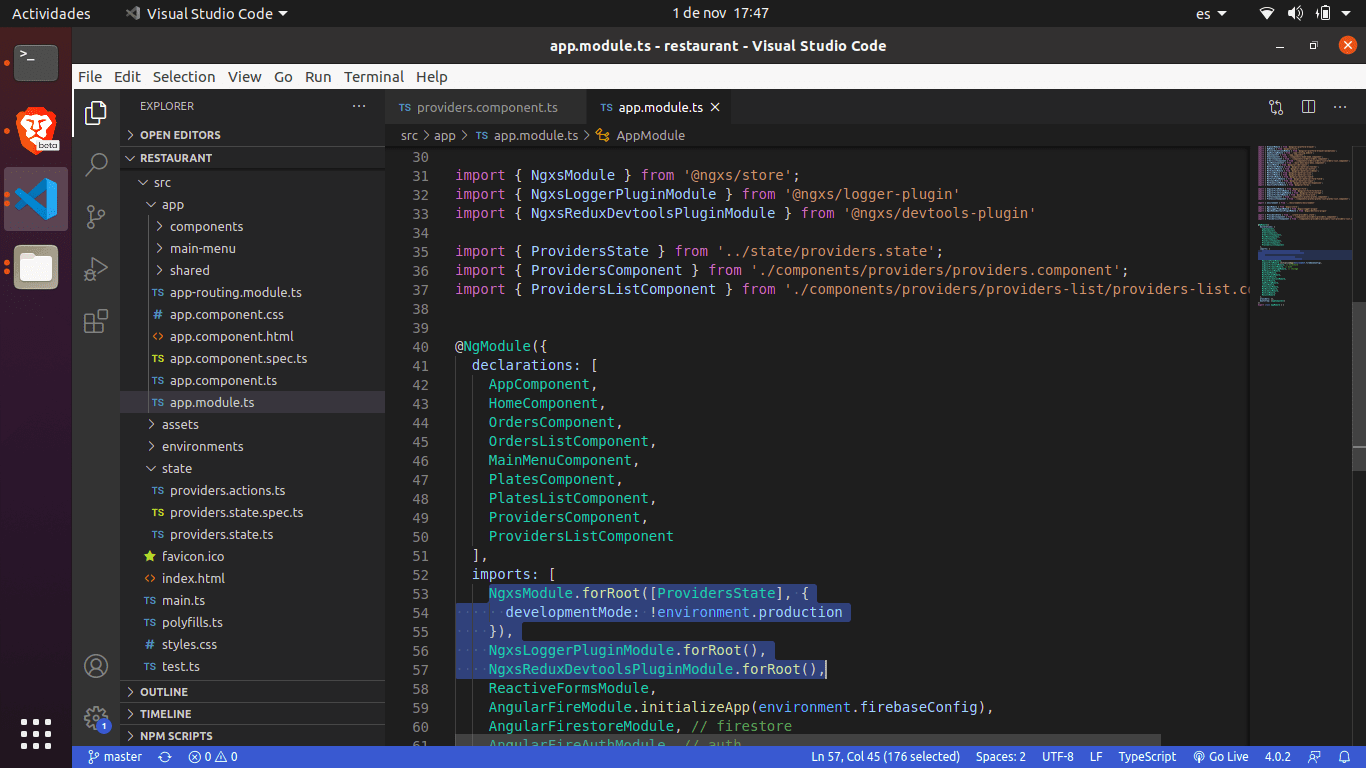This screenshot has width=1366, height=768.
Task: Open the Extensions view
Action: (96, 321)
